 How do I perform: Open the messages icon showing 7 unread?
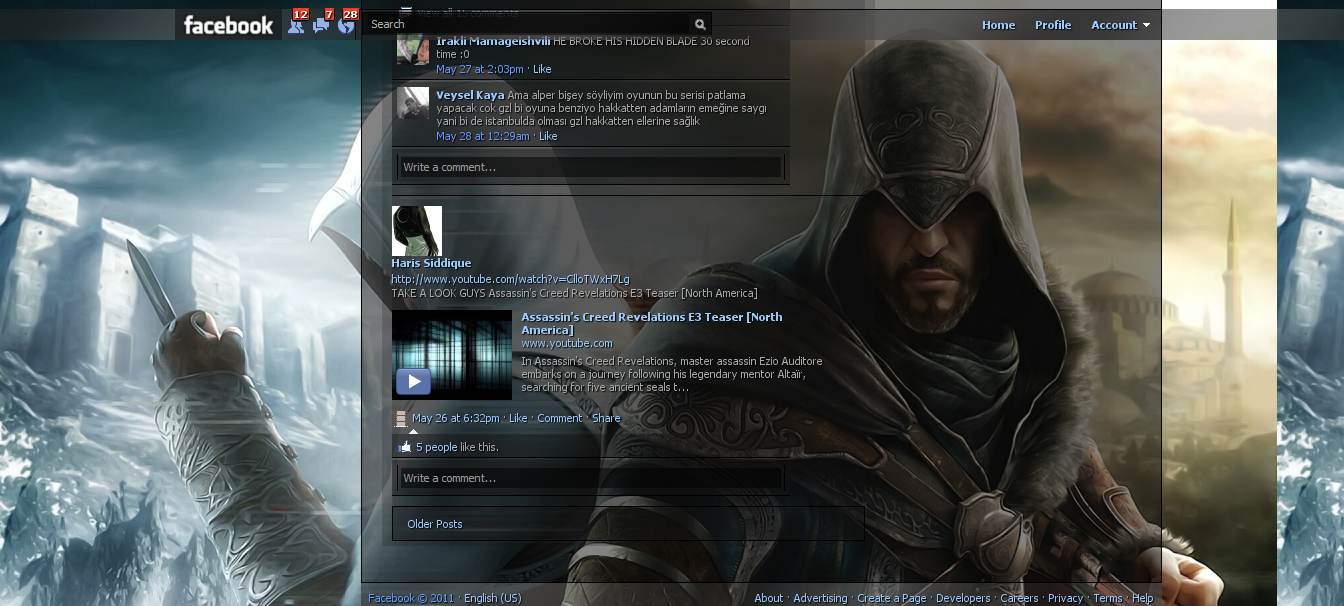322,26
